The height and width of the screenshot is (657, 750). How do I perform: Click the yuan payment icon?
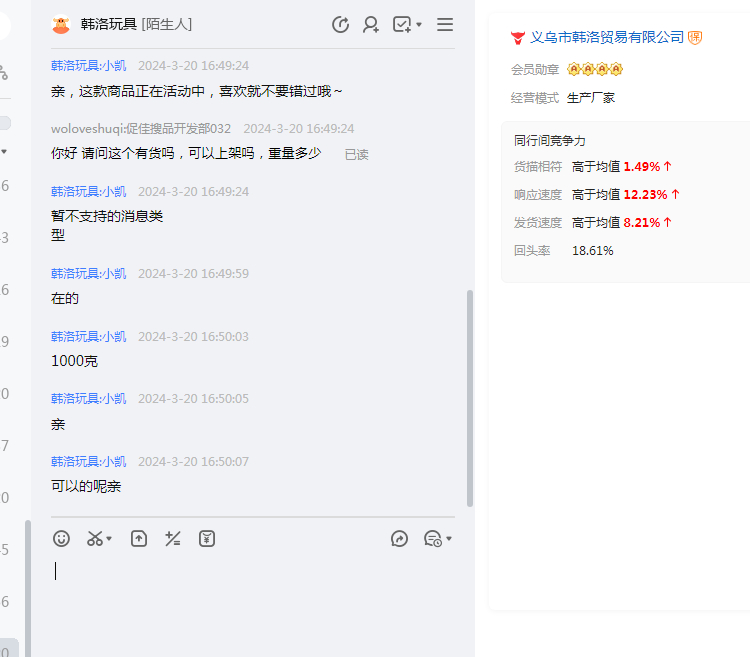click(x=207, y=539)
